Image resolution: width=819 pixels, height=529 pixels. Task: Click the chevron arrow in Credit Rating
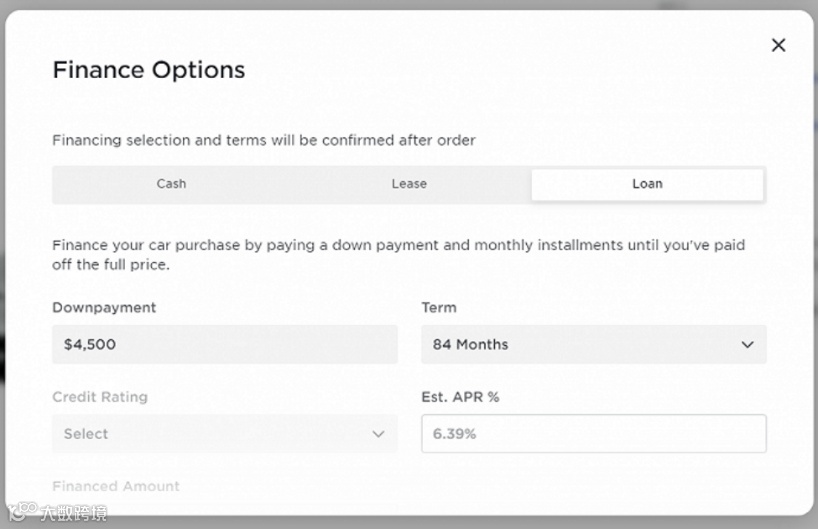(x=378, y=434)
